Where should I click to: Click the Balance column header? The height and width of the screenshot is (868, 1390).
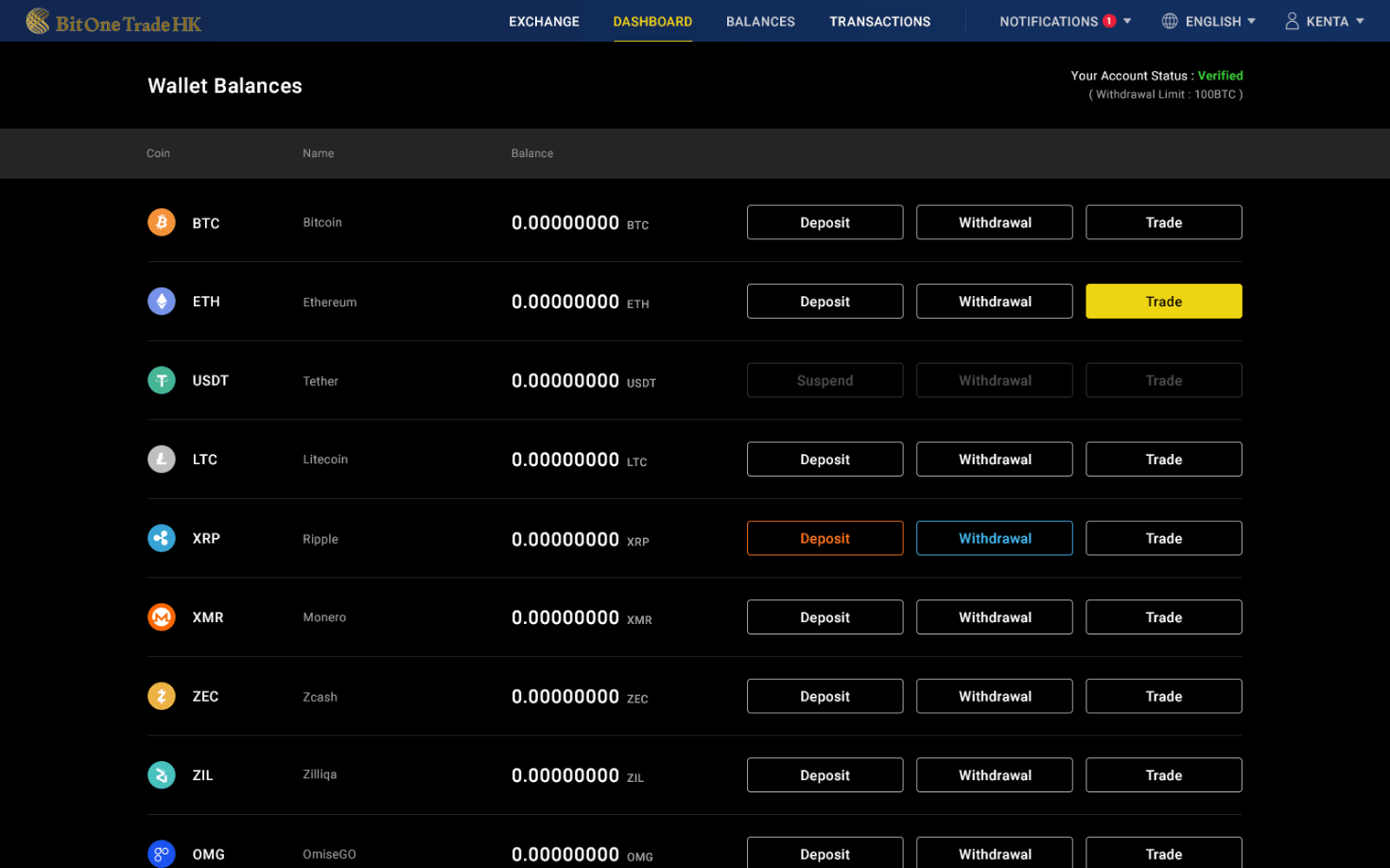(532, 153)
